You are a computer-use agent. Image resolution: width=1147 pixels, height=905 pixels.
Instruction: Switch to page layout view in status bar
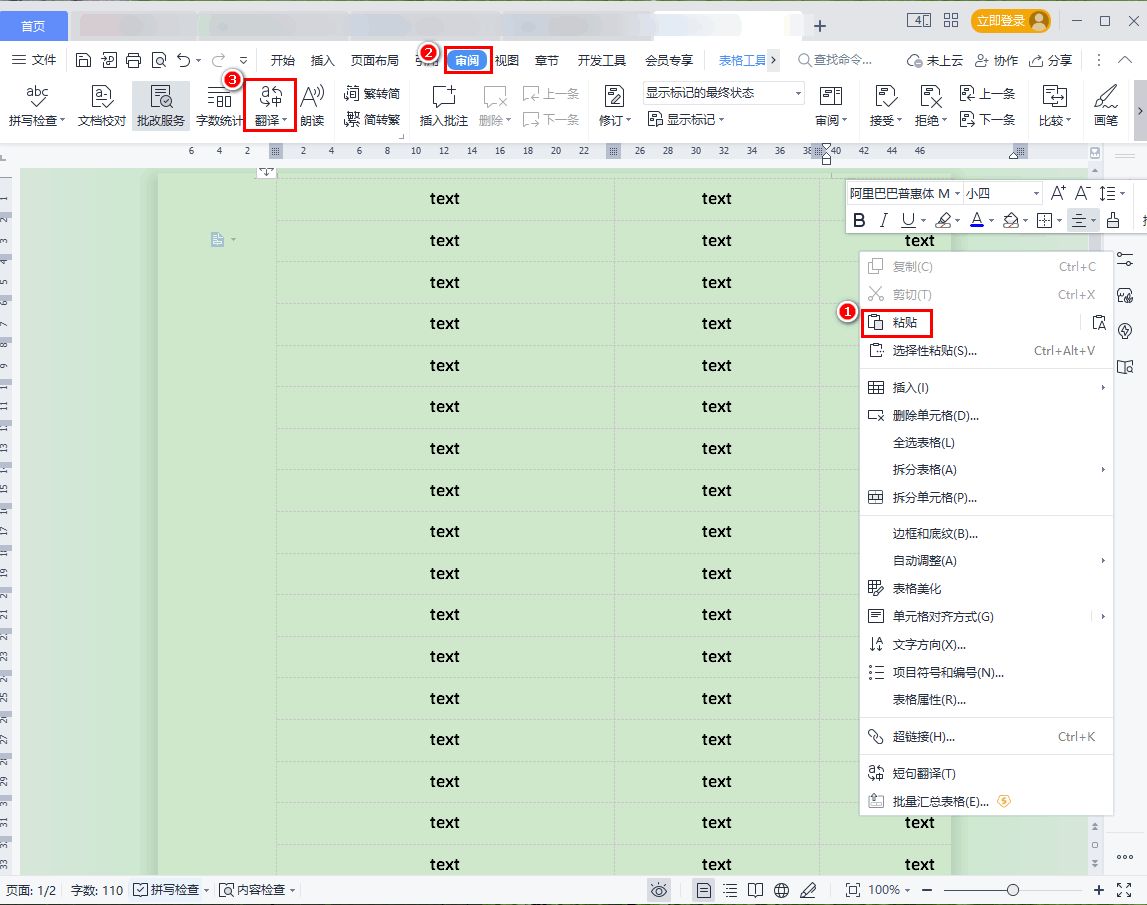[x=704, y=890]
